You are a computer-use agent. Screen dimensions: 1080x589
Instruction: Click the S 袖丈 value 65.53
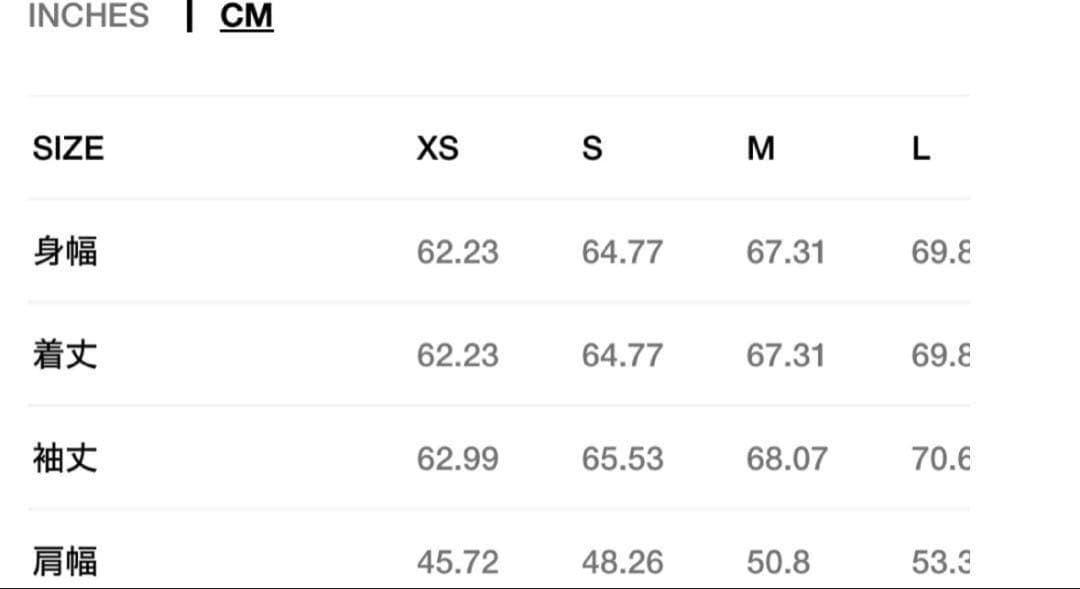[622, 459]
